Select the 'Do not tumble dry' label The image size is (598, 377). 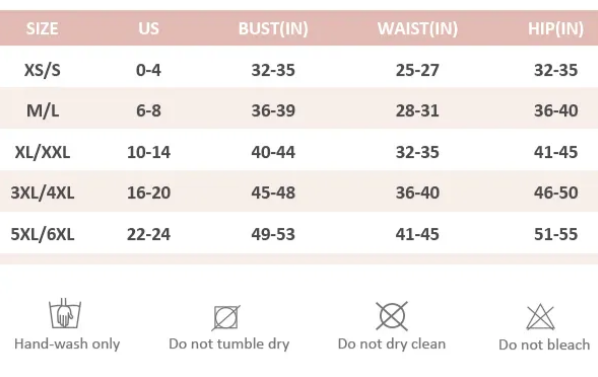pyautogui.click(x=229, y=344)
